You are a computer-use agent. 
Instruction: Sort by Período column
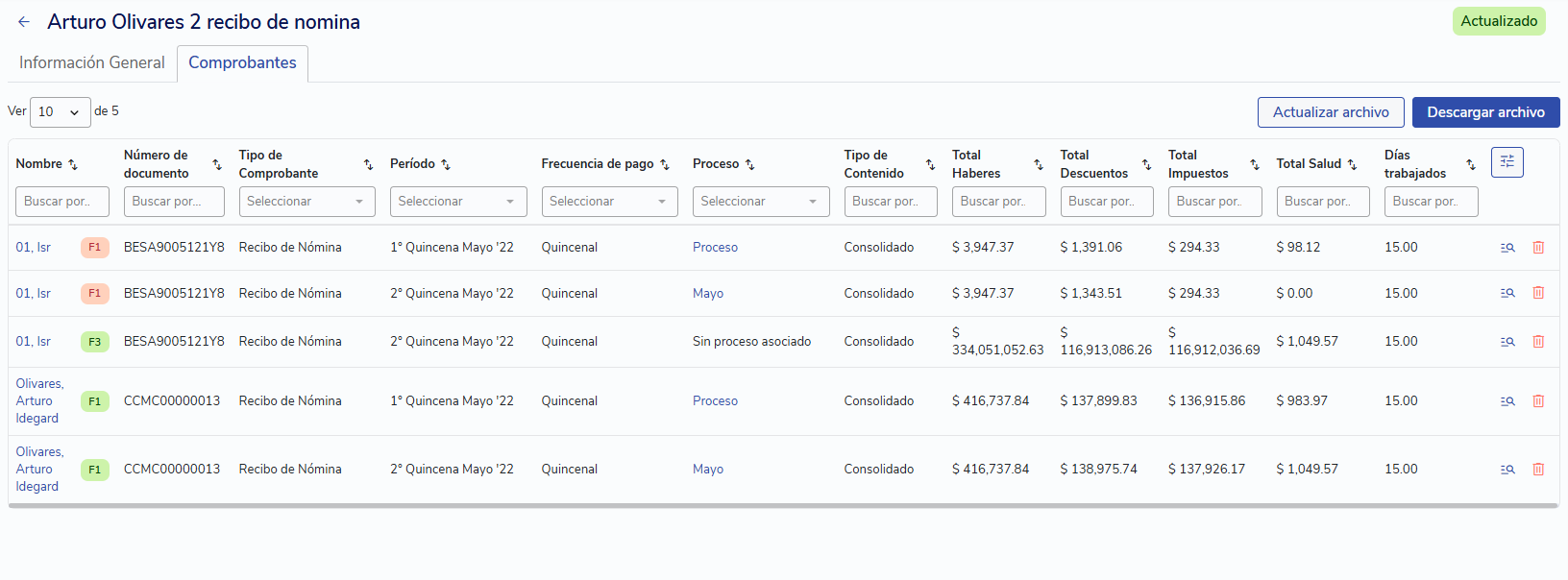446,164
